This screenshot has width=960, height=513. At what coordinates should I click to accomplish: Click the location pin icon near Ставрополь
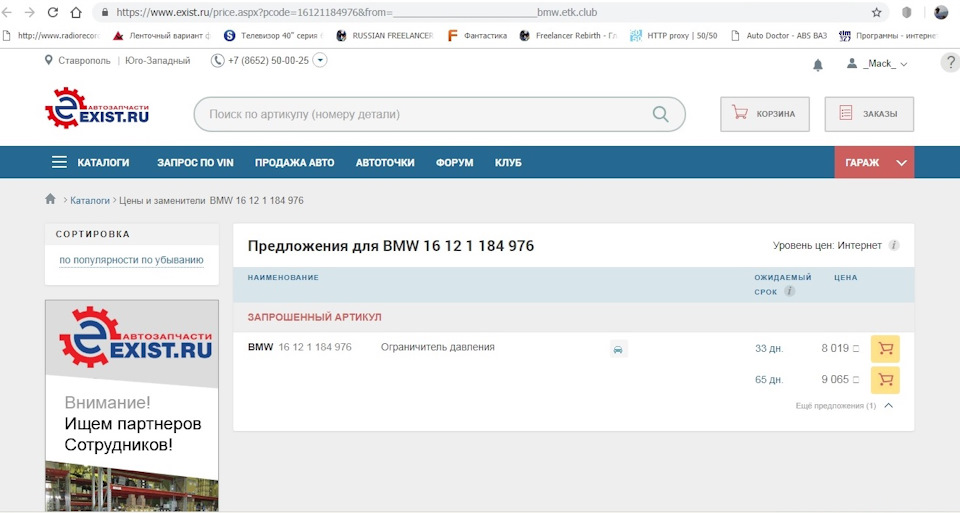48,60
